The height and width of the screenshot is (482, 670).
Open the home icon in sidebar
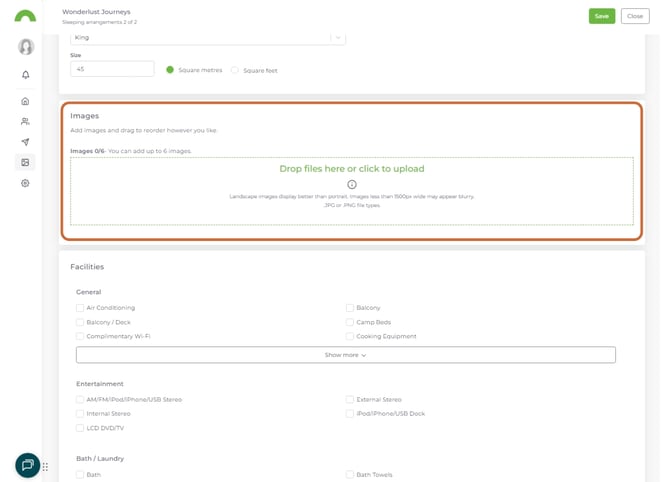point(26,101)
